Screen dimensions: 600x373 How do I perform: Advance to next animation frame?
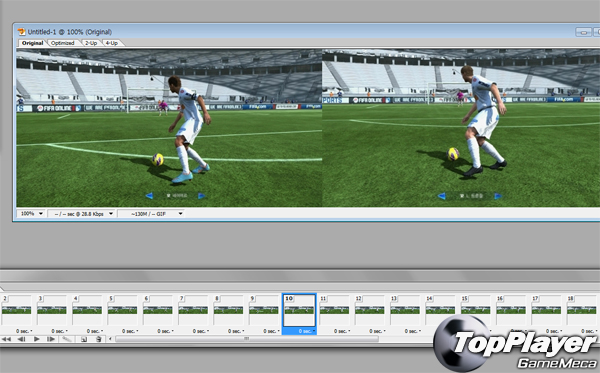click(x=51, y=339)
